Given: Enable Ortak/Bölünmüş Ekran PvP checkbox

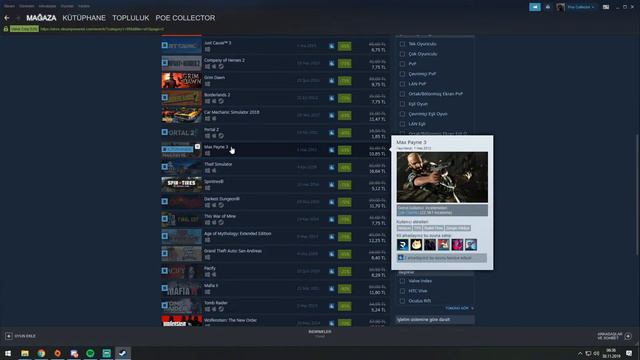Looking at the screenshot, I should (x=402, y=94).
